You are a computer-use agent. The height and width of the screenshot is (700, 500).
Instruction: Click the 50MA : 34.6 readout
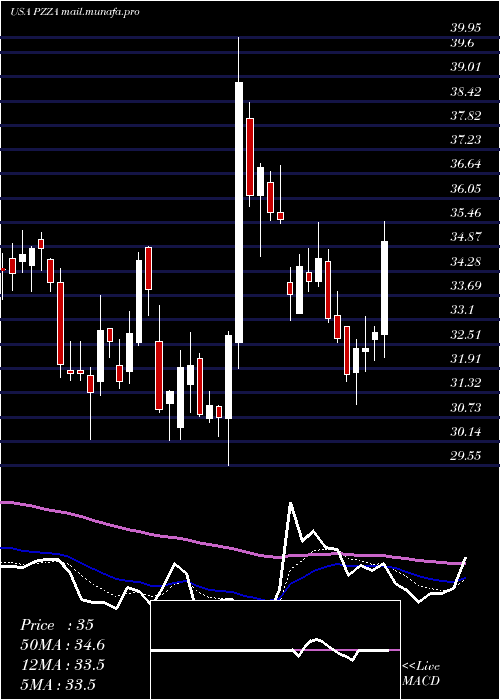63,645
